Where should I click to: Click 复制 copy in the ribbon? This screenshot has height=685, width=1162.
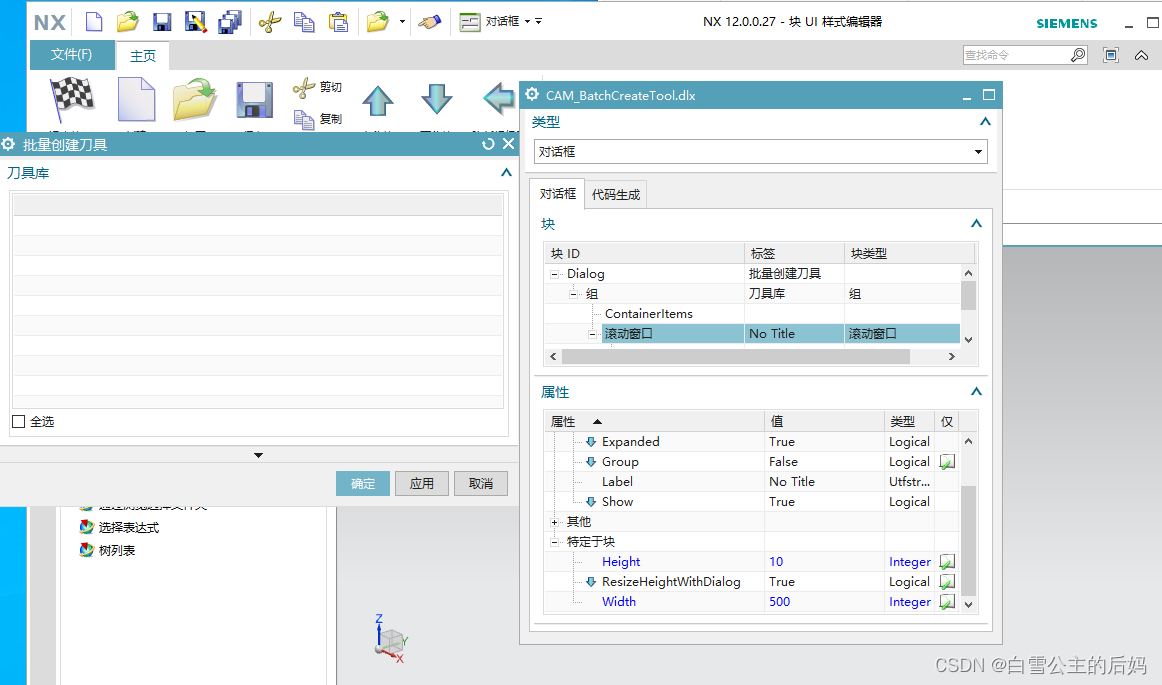tap(318, 119)
